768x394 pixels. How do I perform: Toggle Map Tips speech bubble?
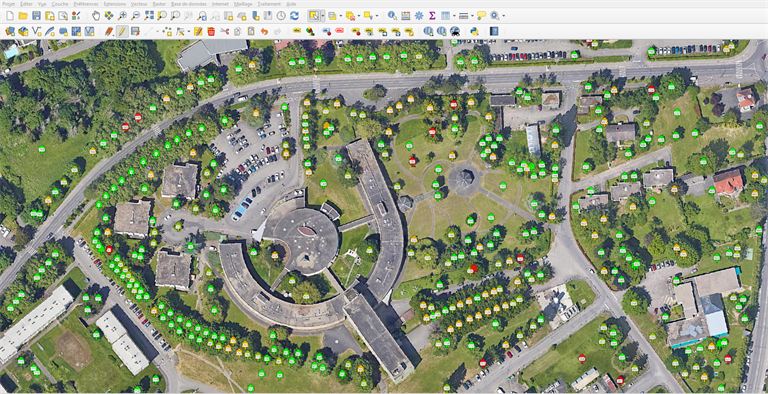coord(481,16)
